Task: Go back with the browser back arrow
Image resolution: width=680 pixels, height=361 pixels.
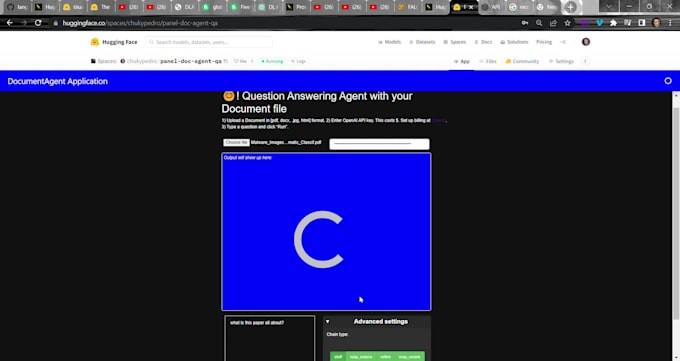Action: [10, 23]
